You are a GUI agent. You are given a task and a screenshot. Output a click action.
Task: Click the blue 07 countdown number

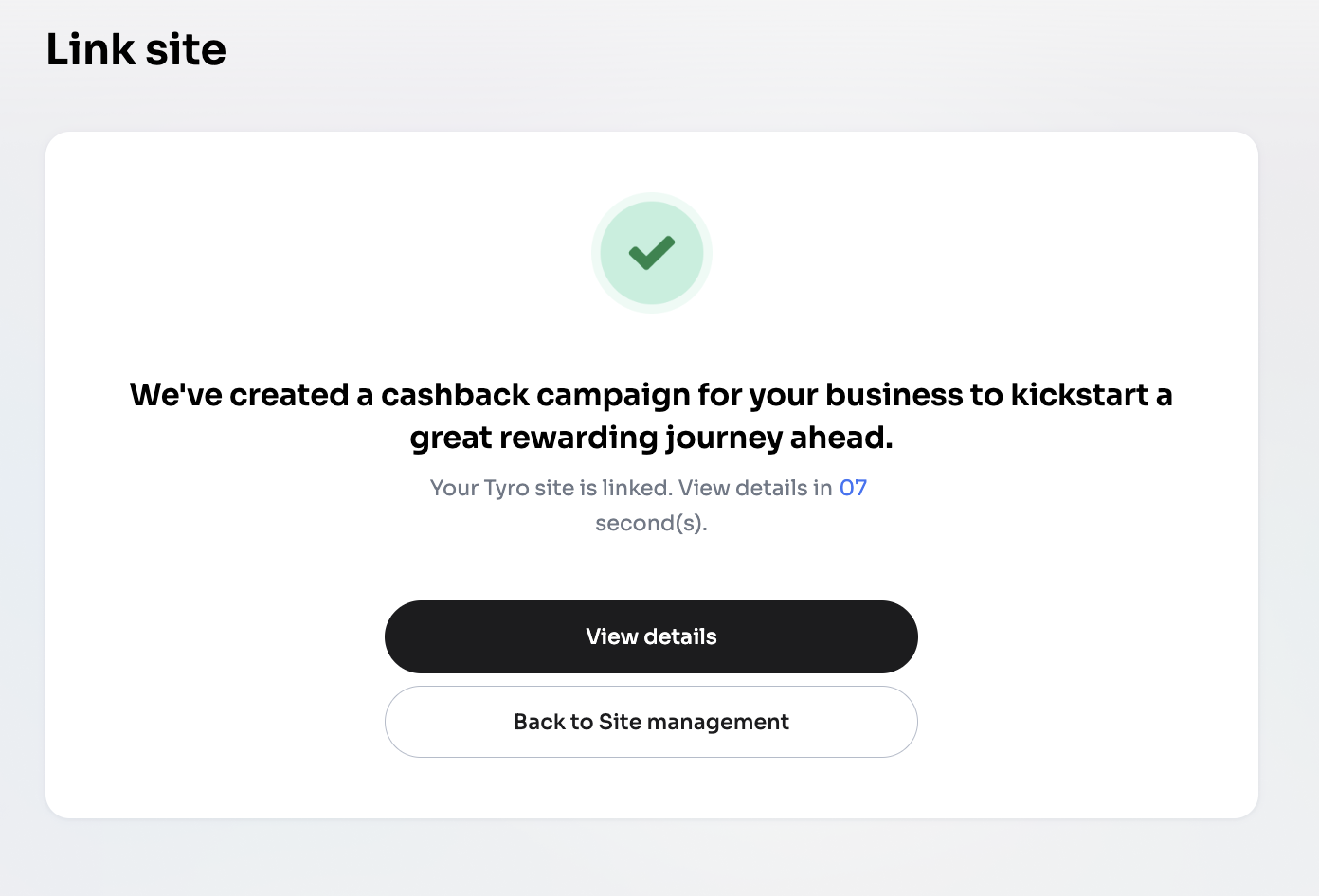(853, 488)
